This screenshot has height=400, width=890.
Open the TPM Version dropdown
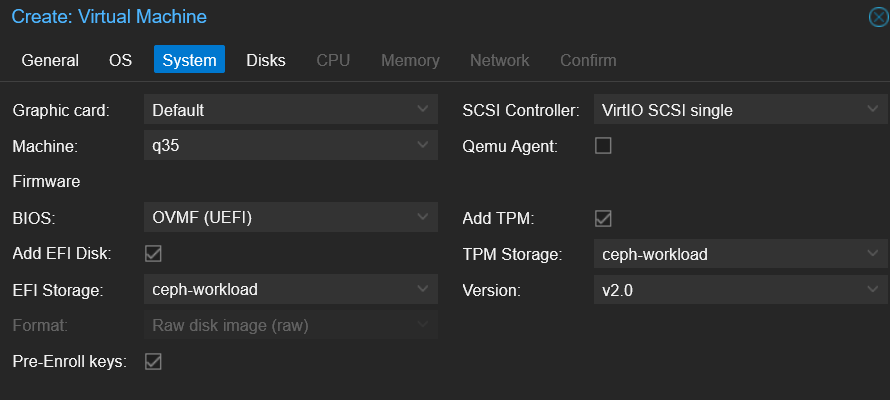[872, 290]
